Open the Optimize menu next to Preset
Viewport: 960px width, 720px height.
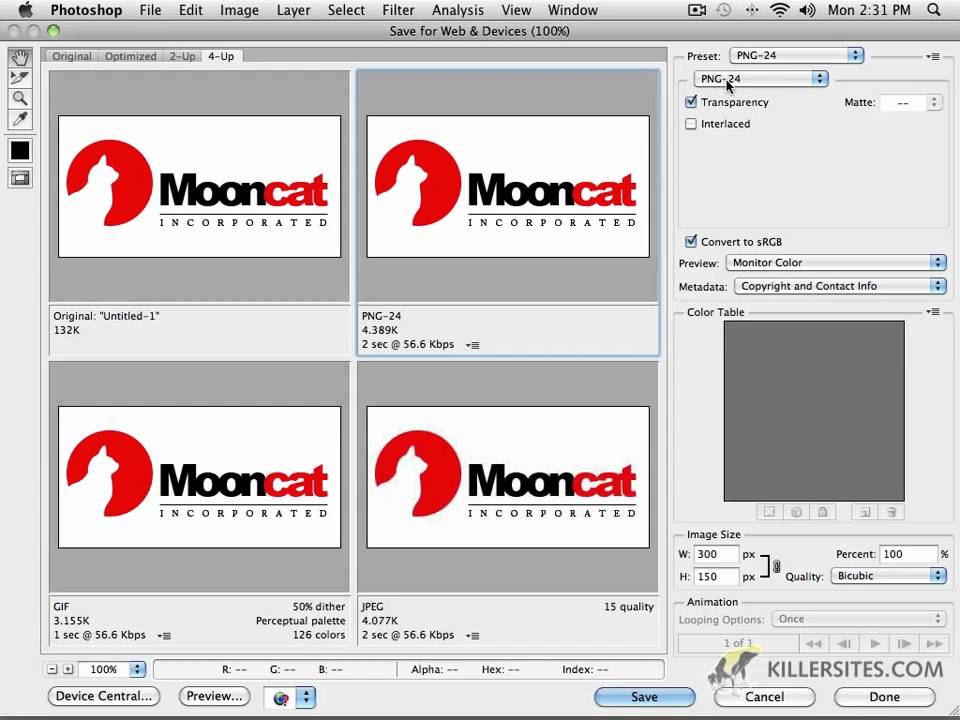pos(932,56)
